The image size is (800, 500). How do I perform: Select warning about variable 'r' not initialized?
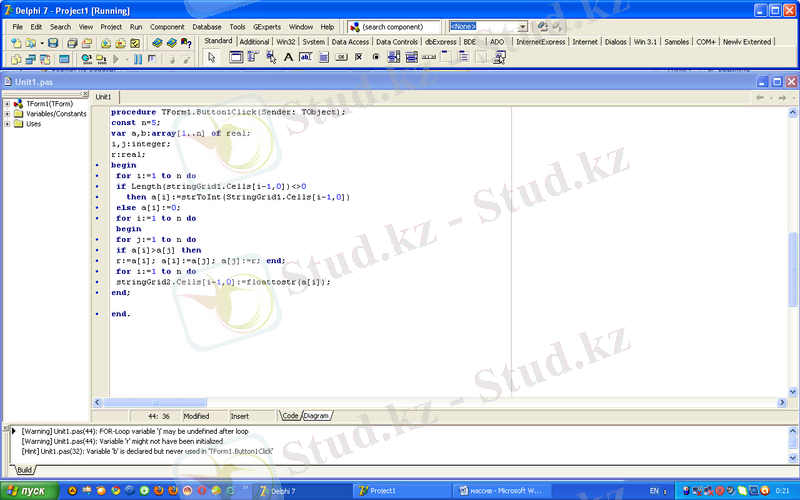pos(122,441)
